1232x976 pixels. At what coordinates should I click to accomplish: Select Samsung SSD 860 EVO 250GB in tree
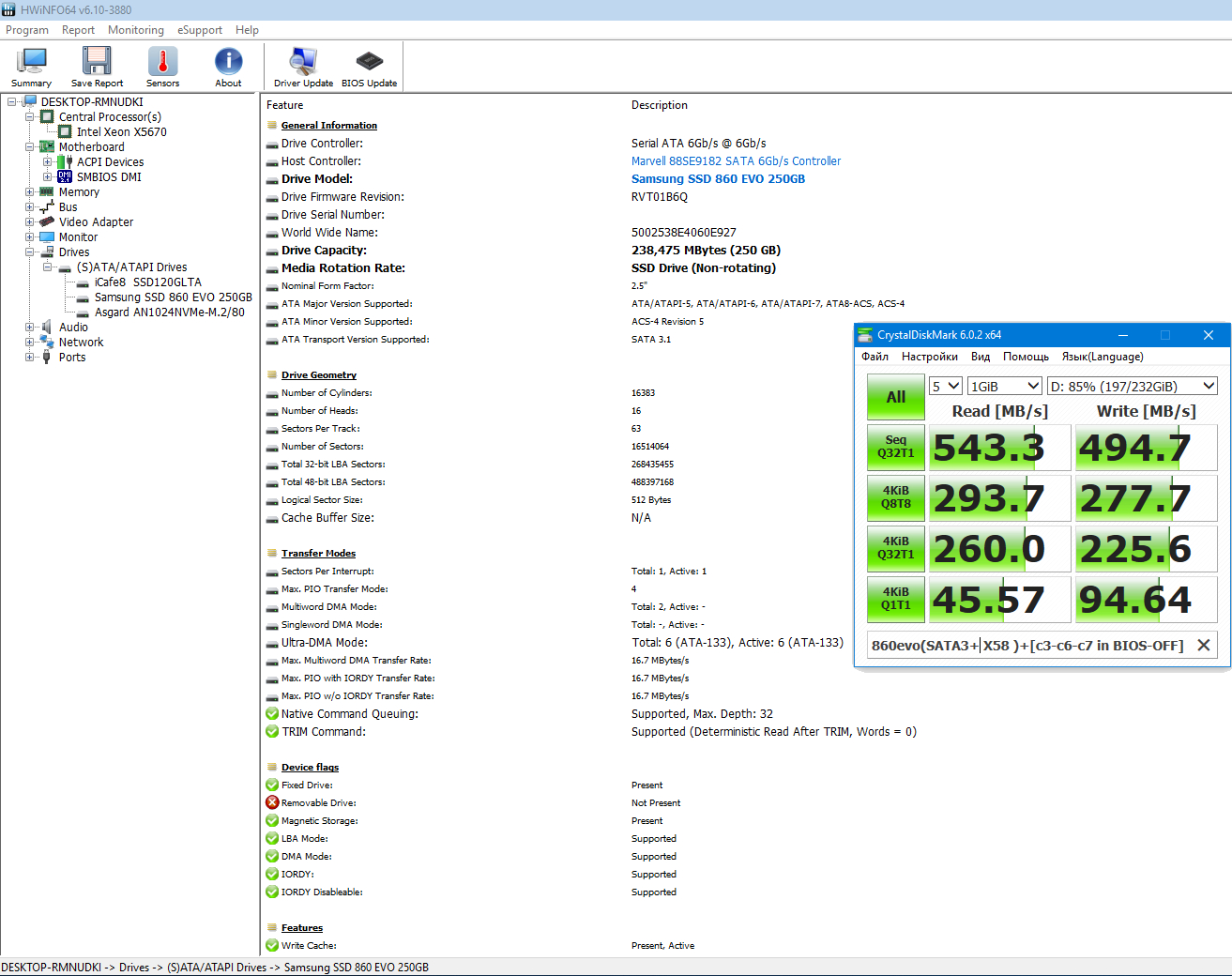pyautogui.click(x=173, y=297)
